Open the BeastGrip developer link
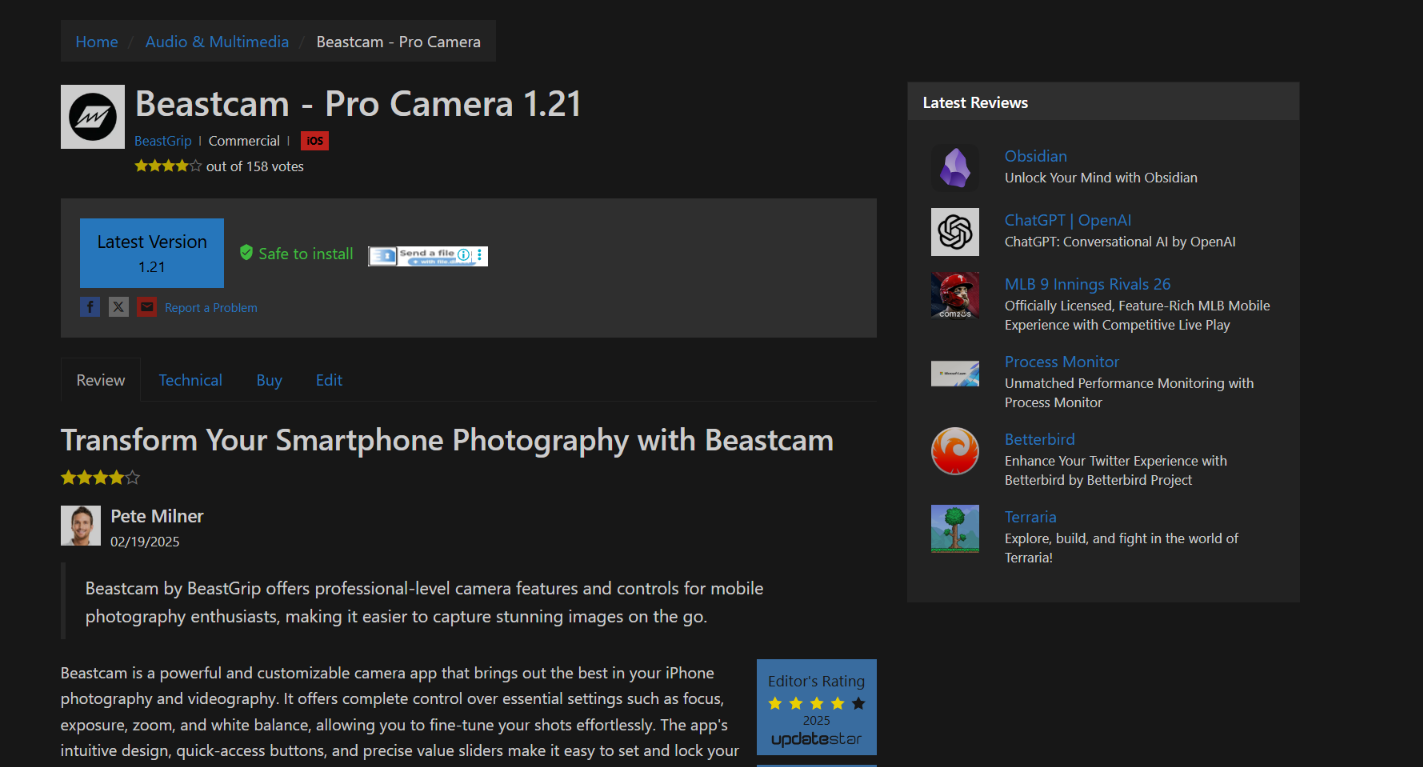 tap(163, 141)
